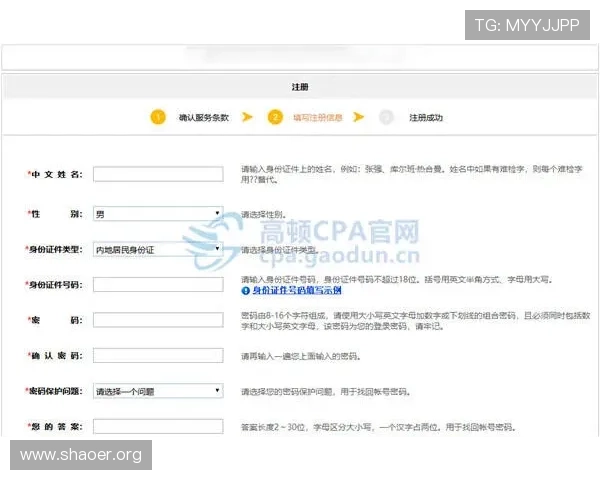Click step 1 circle icon 确认服务条款
Screen dimensions: 600x480
coord(158,117)
